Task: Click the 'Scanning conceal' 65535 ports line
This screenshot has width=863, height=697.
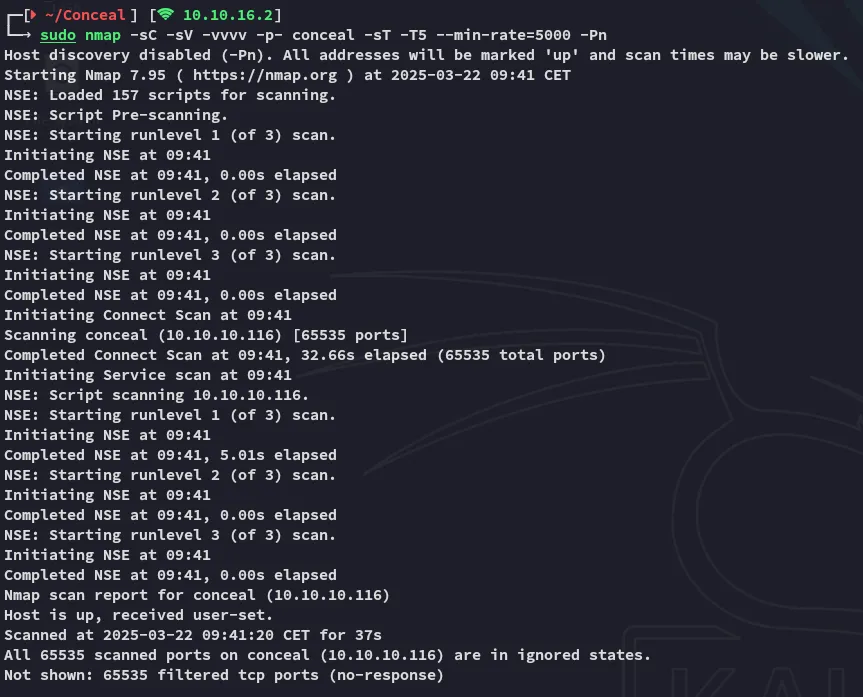Action: point(205,335)
